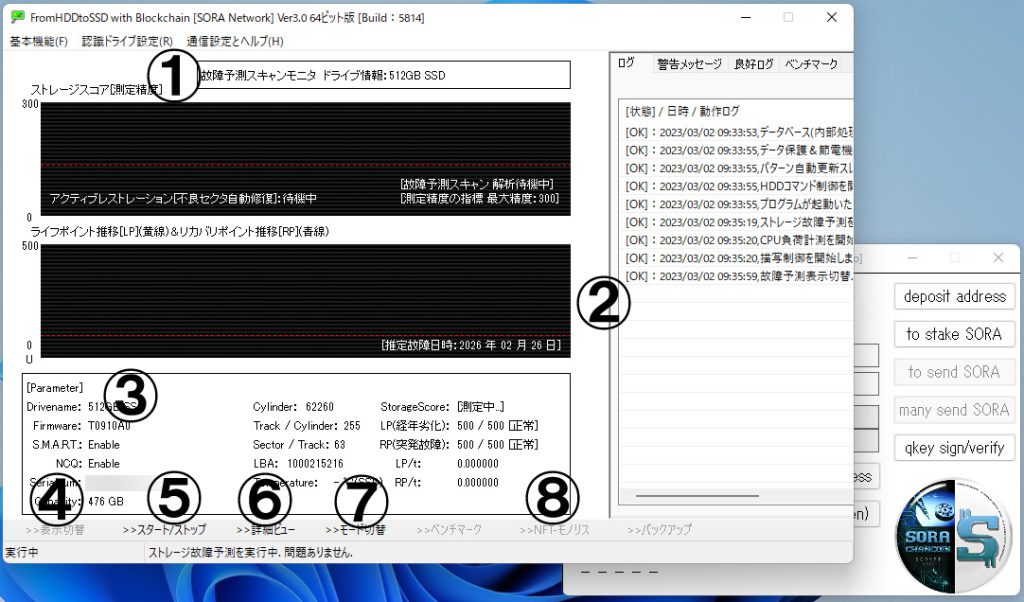Image resolution: width=1024 pixels, height=602 pixels.
Task: Switch to the ログ tab
Action: click(626, 63)
